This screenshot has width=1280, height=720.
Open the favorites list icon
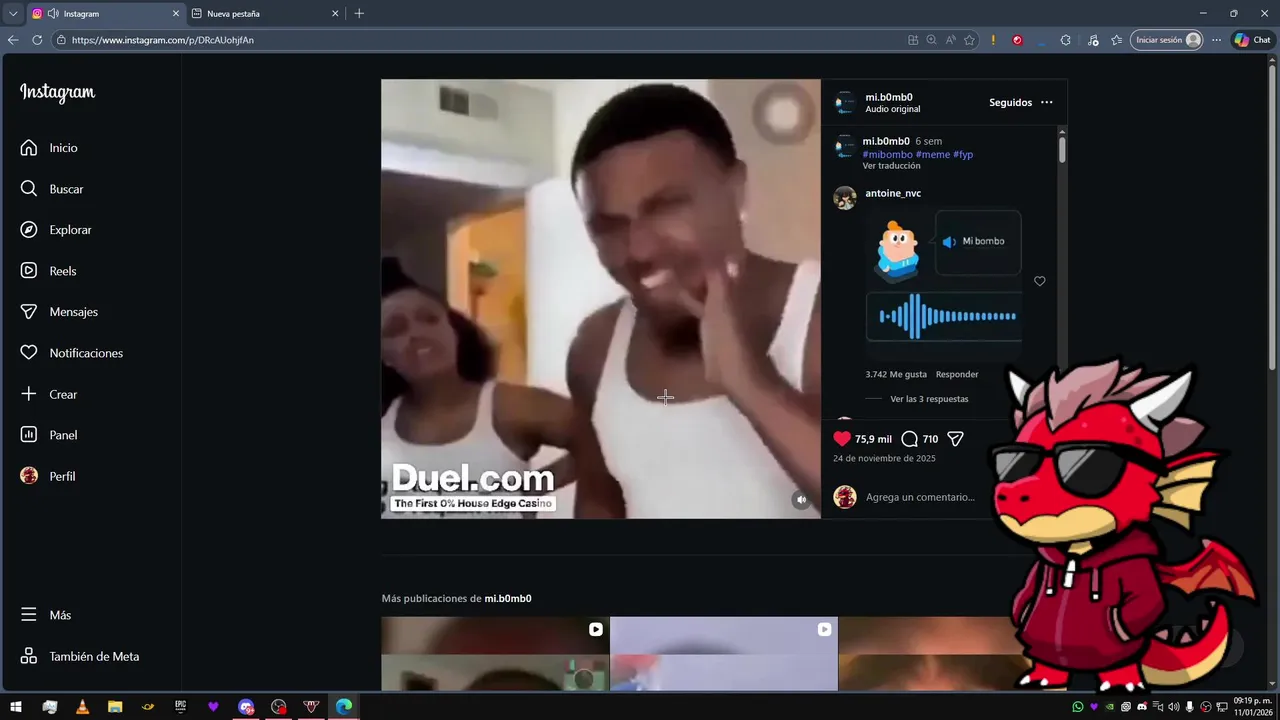click(1117, 40)
